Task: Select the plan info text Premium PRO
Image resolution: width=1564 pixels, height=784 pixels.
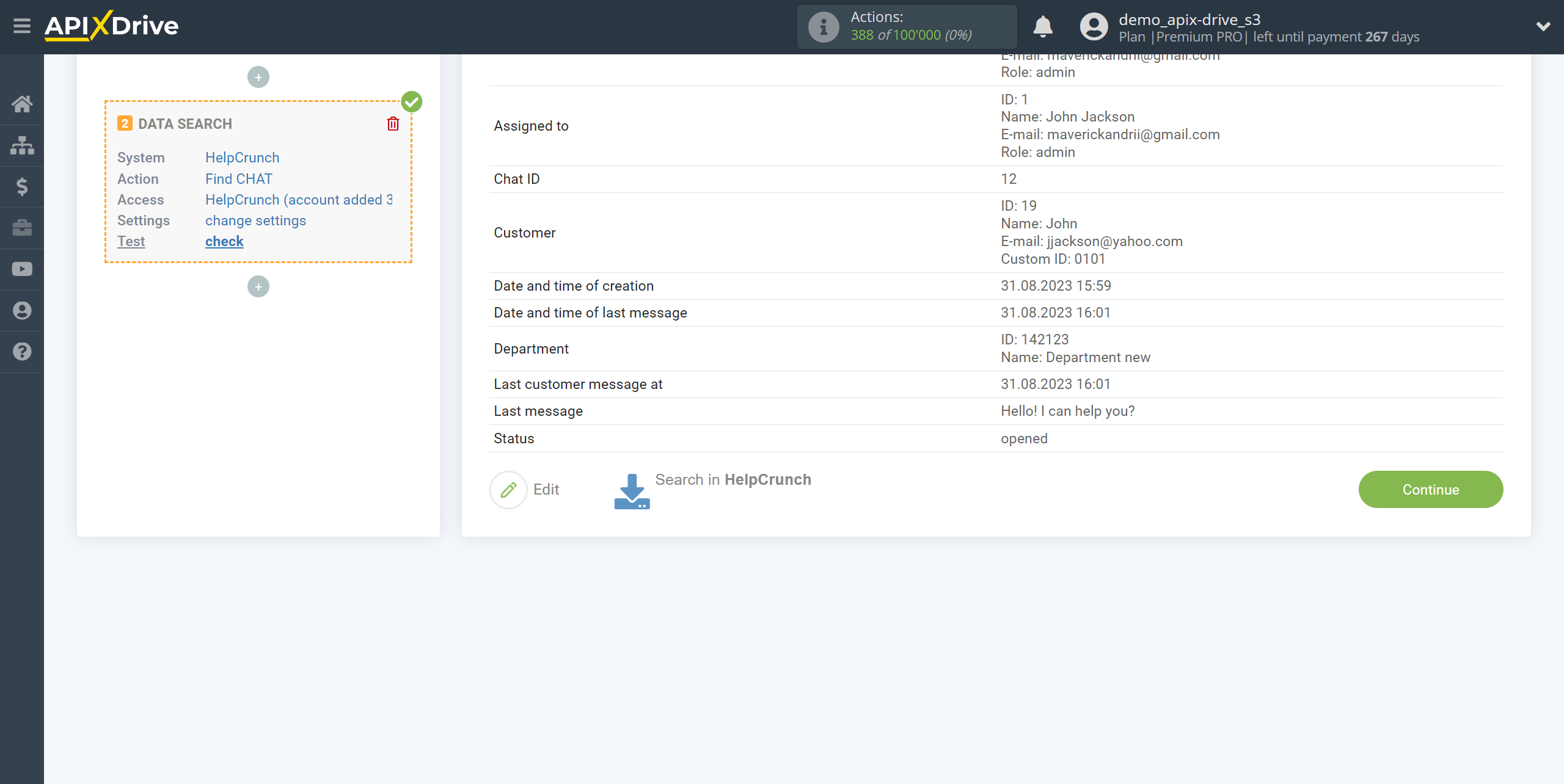Action: (x=1199, y=37)
